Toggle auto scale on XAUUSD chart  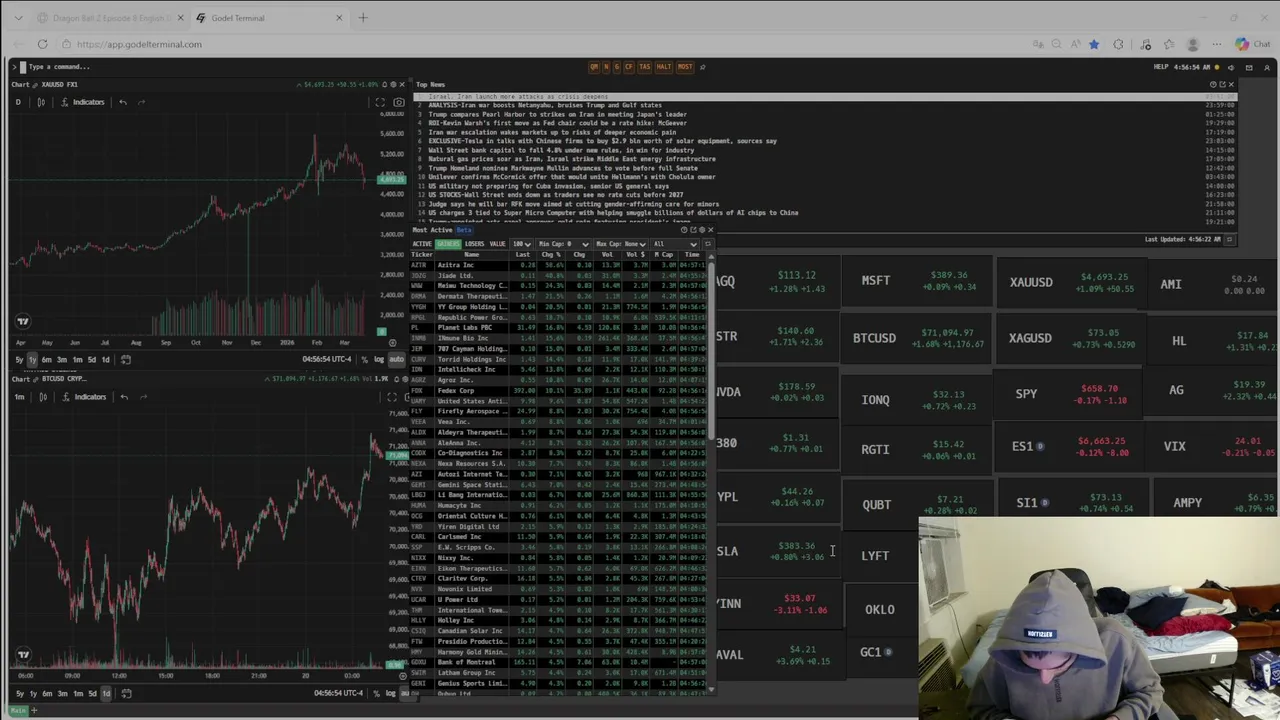click(x=396, y=360)
